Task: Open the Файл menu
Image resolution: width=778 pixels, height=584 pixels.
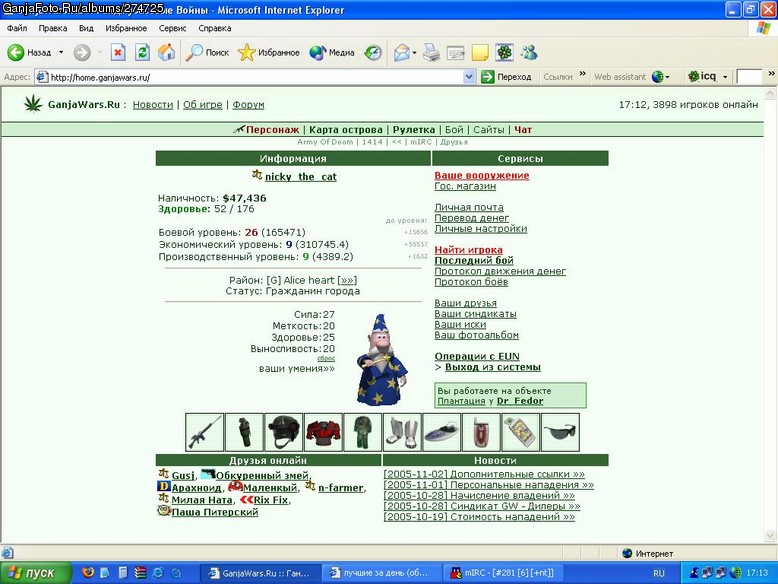Action: coord(17,28)
